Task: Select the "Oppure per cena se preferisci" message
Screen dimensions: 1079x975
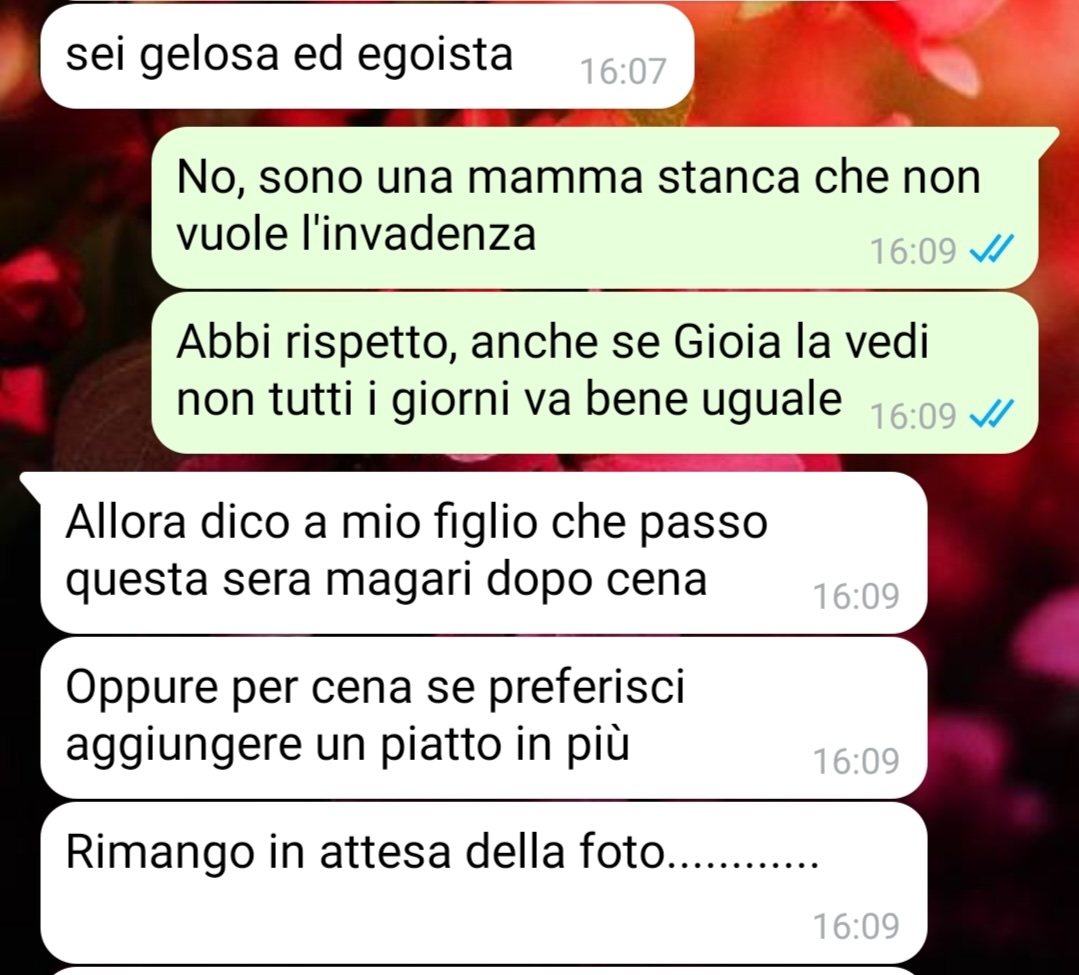Action: click(x=484, y=718)
